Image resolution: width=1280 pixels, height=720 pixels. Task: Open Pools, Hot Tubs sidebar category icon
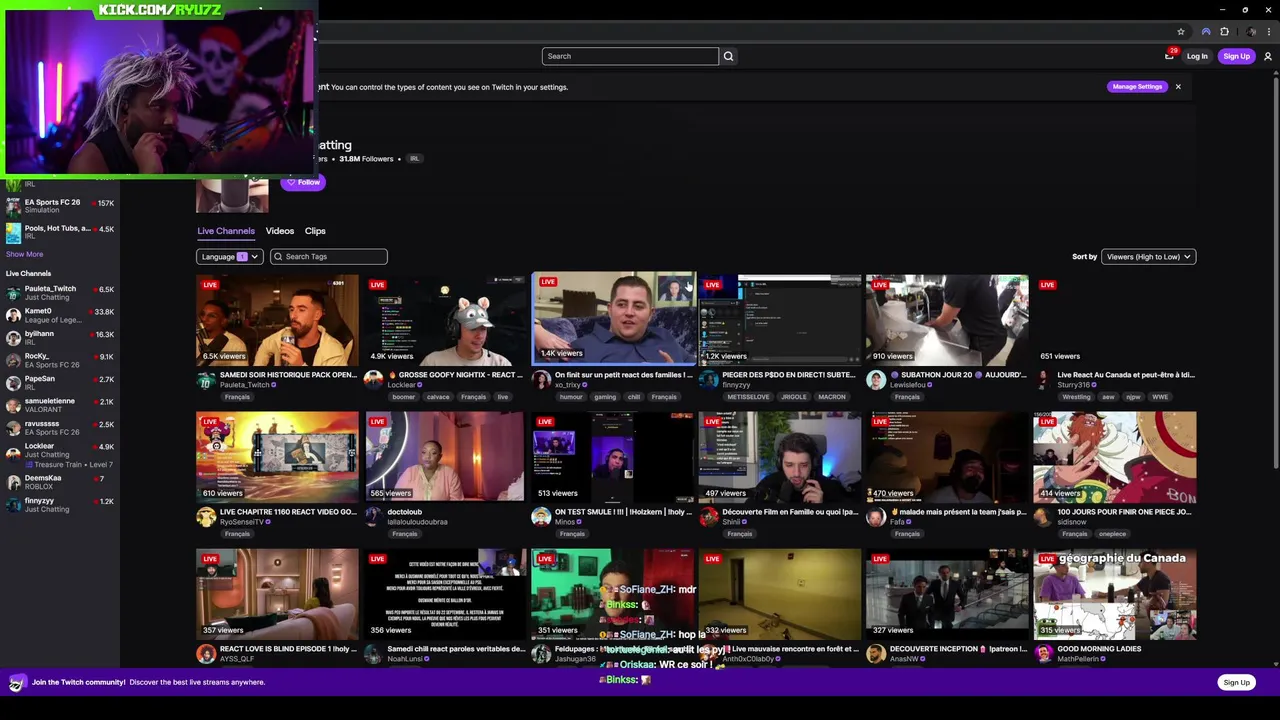[13, 233]
